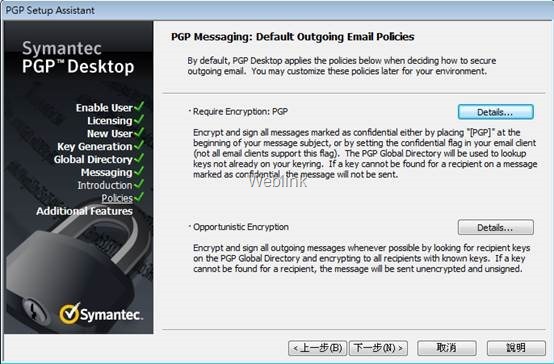This screenshot has width=554, height=364.
Task: Select the Additional Features step in sidebar
Action: tap(84, 211)
